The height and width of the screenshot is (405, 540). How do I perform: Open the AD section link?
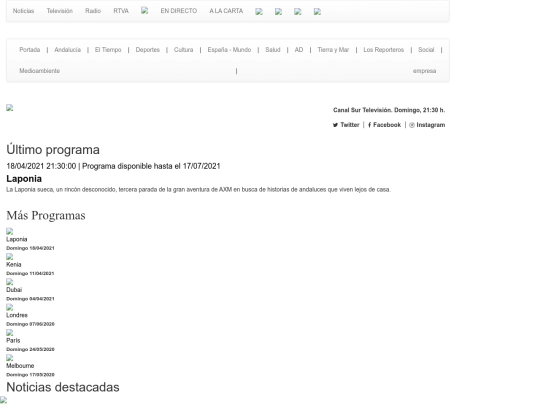(x=299, y=50)
